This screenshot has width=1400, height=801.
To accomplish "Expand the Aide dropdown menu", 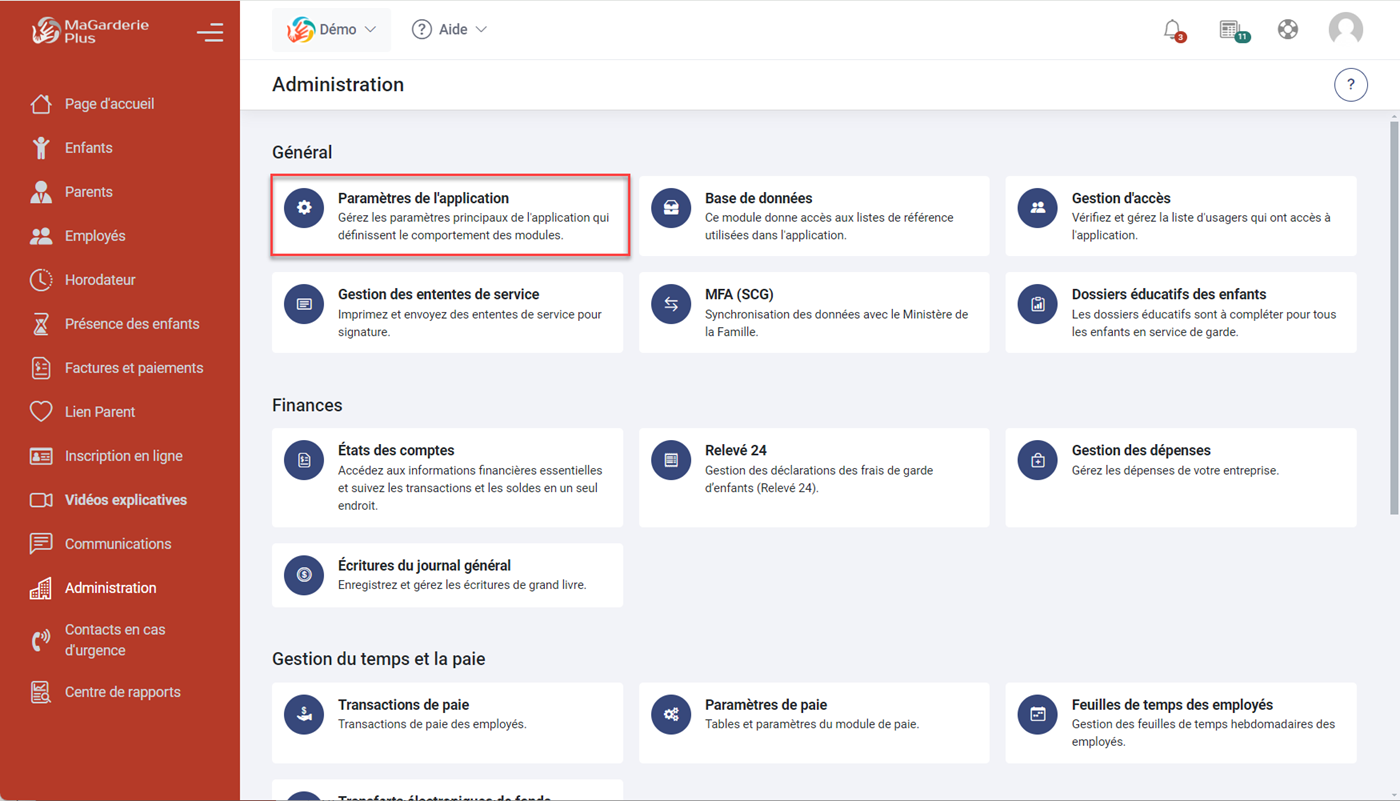I will tap(450, 30).
